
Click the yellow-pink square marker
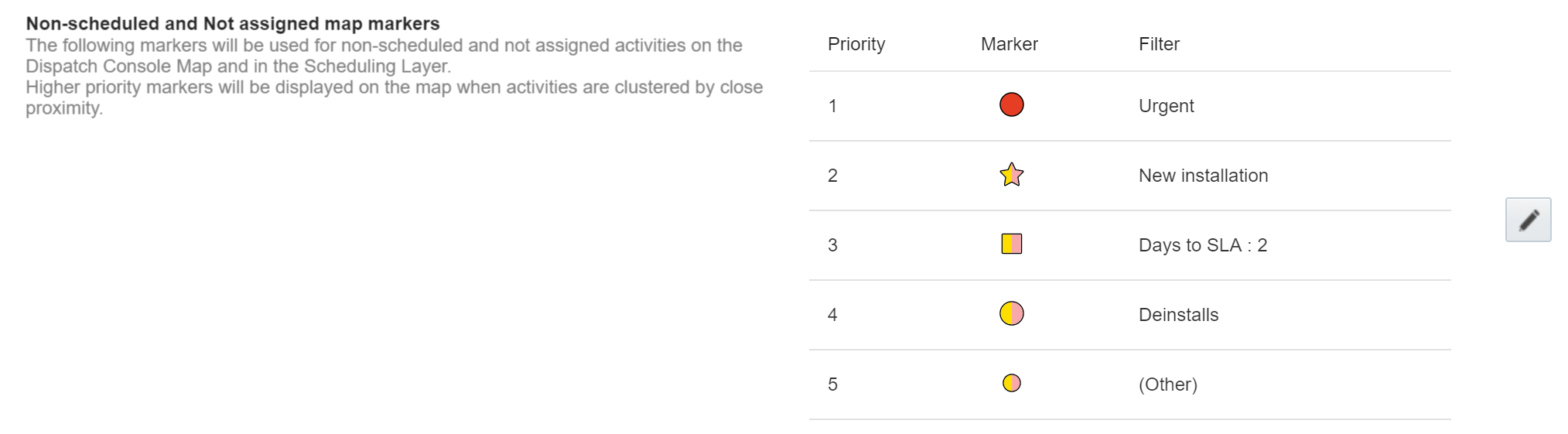(x=1011, y=244)
